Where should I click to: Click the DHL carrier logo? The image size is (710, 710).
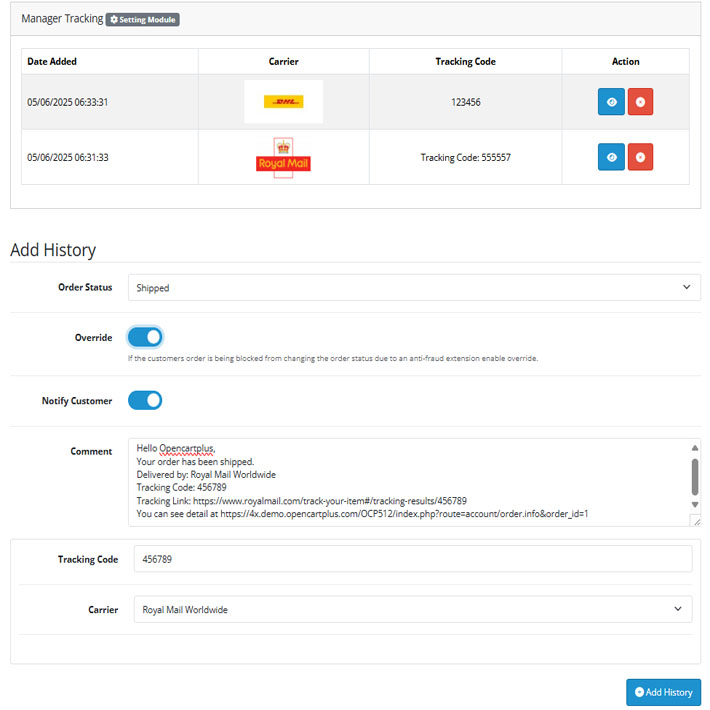[x=283, y=101]
